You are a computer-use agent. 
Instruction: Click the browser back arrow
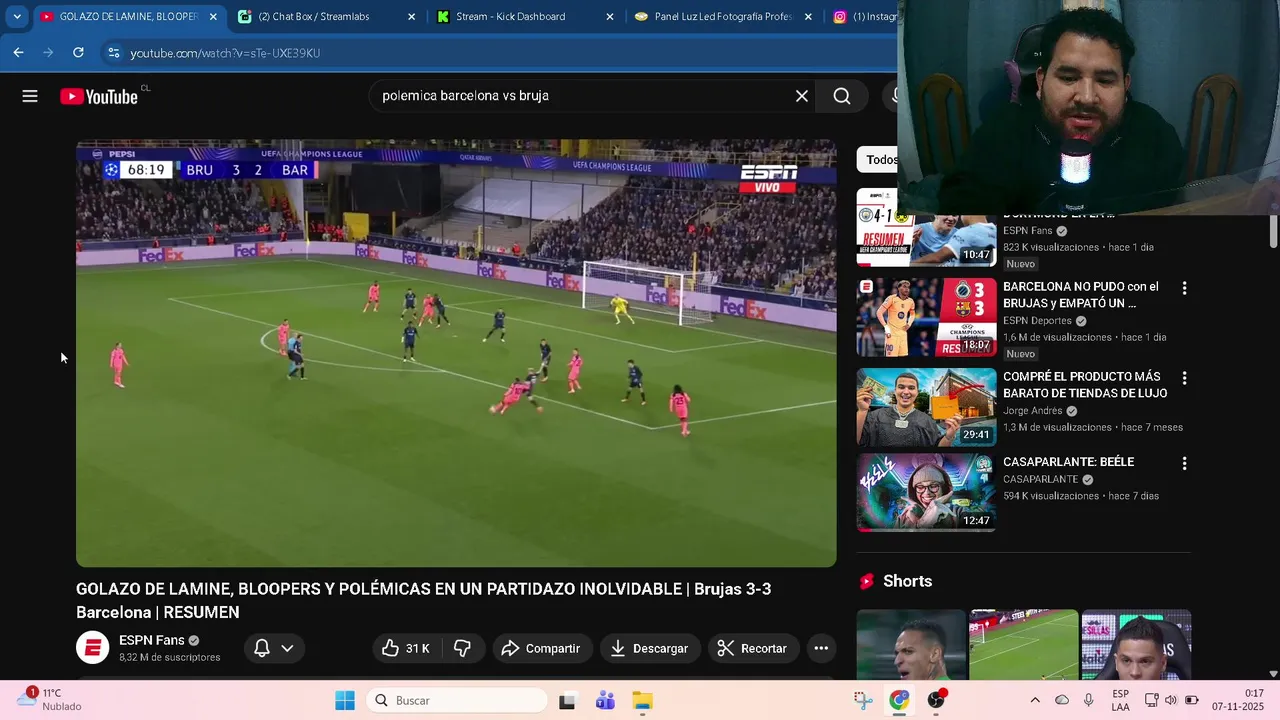(x=18, y=53)
